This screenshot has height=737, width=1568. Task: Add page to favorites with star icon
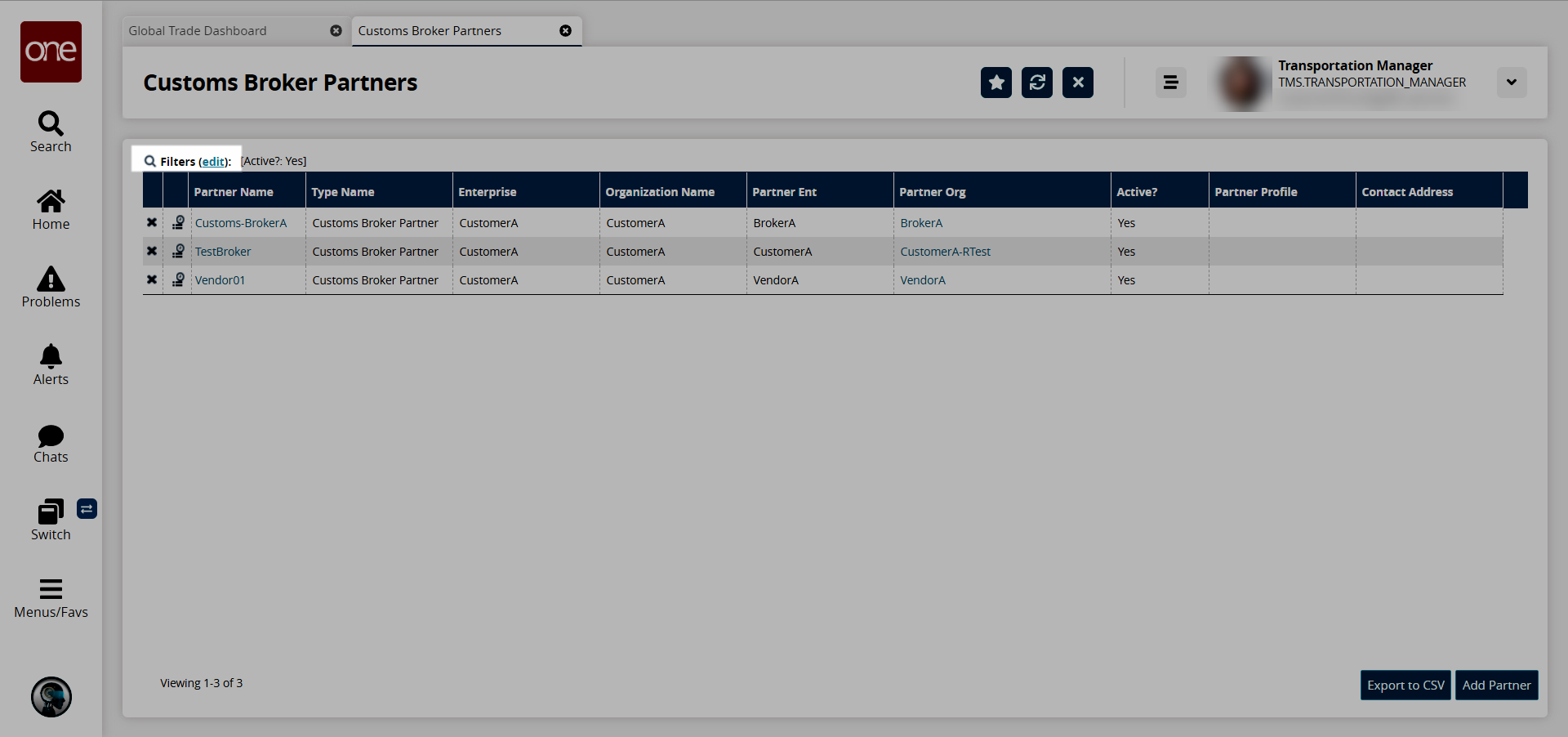click(996, 83)
